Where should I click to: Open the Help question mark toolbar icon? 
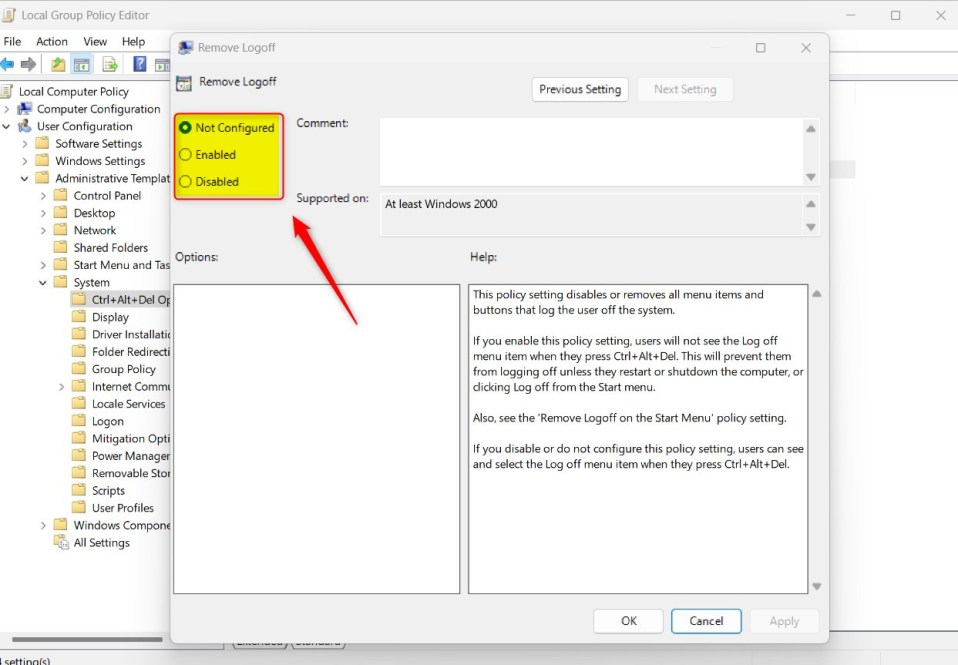tap(139, 64)
